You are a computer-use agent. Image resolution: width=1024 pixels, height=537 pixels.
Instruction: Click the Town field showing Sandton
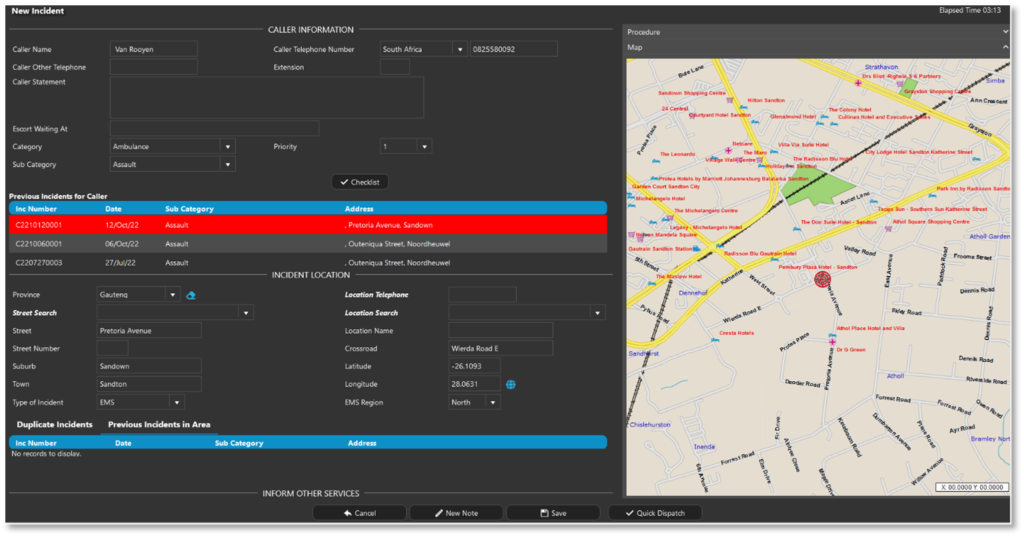(x=149, y=384)
